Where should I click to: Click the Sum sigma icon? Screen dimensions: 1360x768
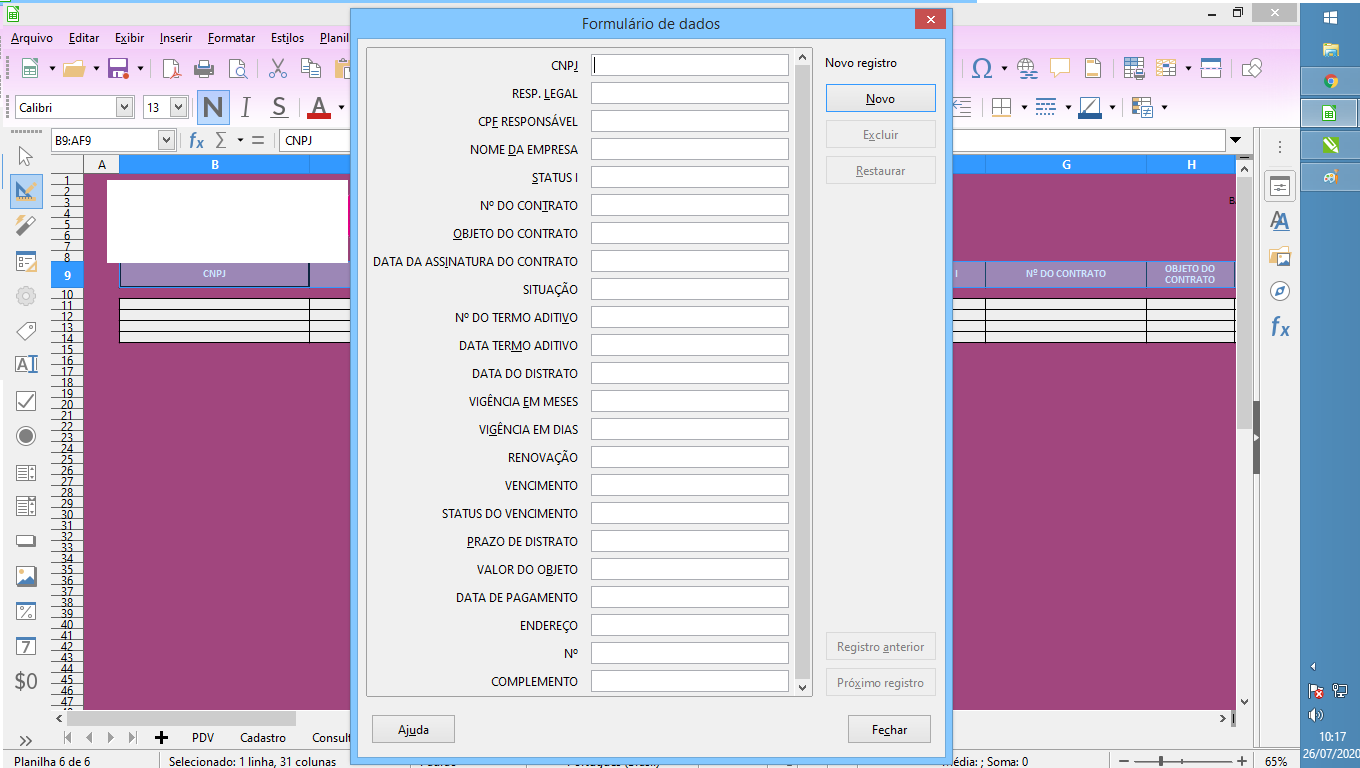221,140
